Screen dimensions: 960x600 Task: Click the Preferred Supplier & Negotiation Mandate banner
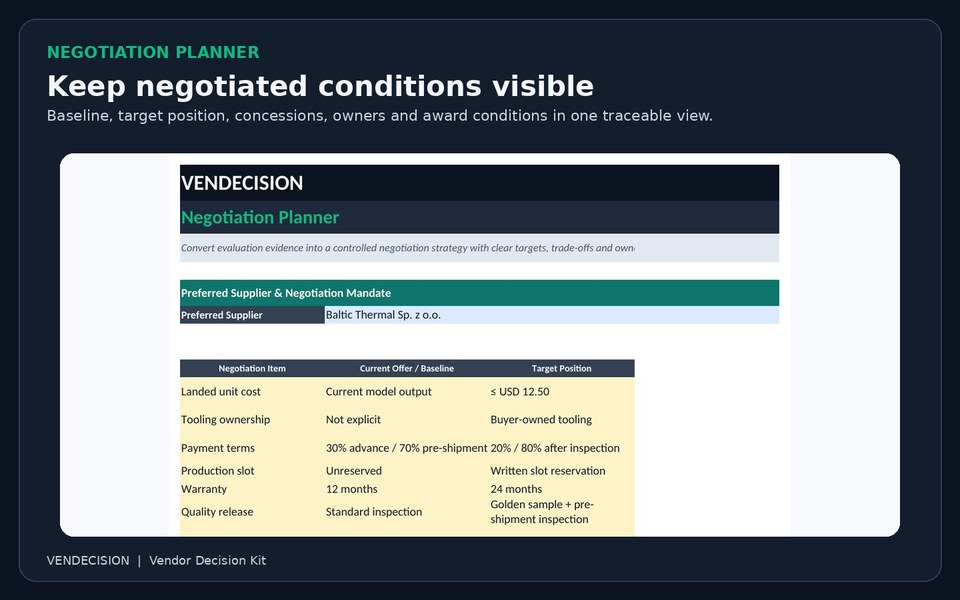(479, 293)
